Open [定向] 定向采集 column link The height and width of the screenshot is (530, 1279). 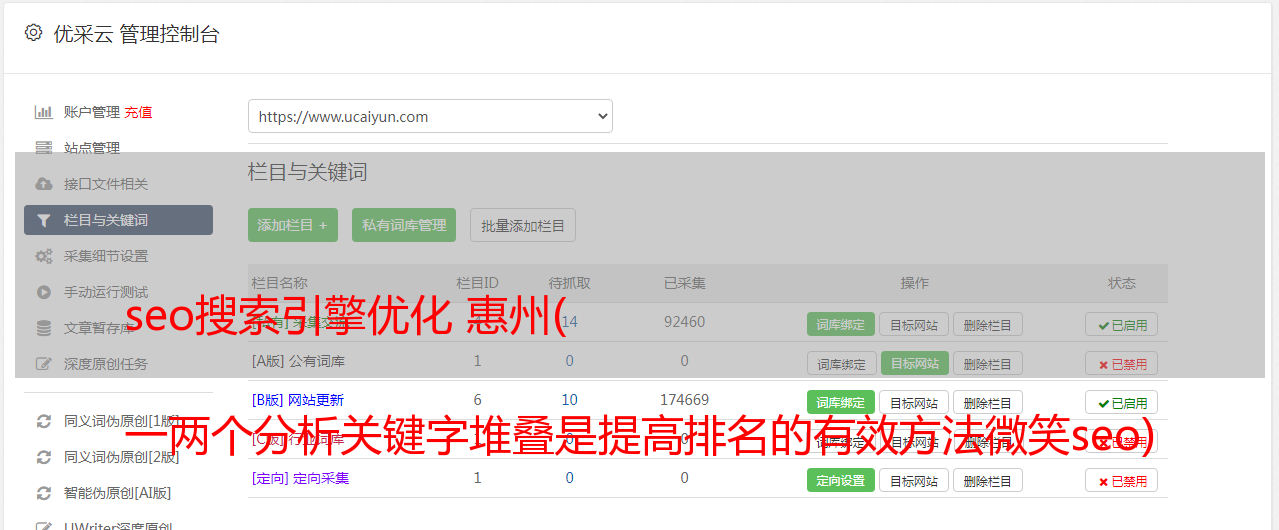[x=300, y=478]
